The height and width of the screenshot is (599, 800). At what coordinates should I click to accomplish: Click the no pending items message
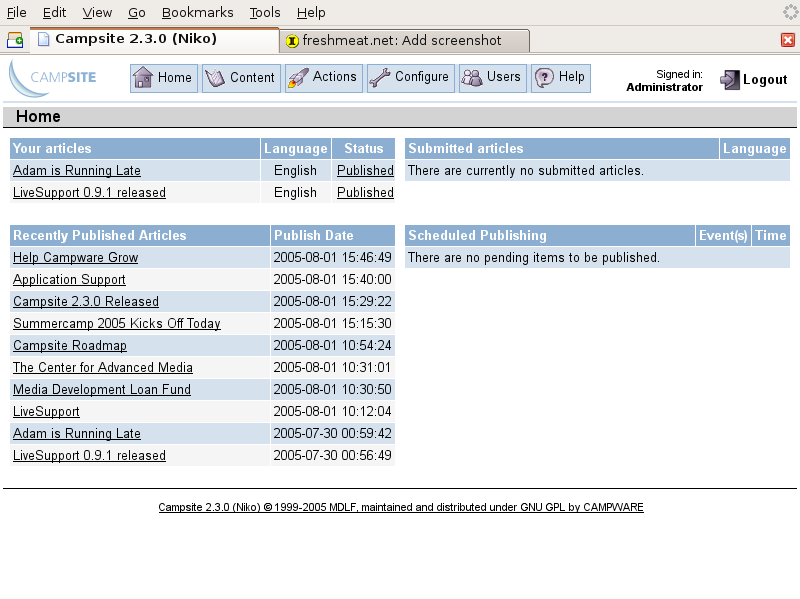(x=534, y=257)
